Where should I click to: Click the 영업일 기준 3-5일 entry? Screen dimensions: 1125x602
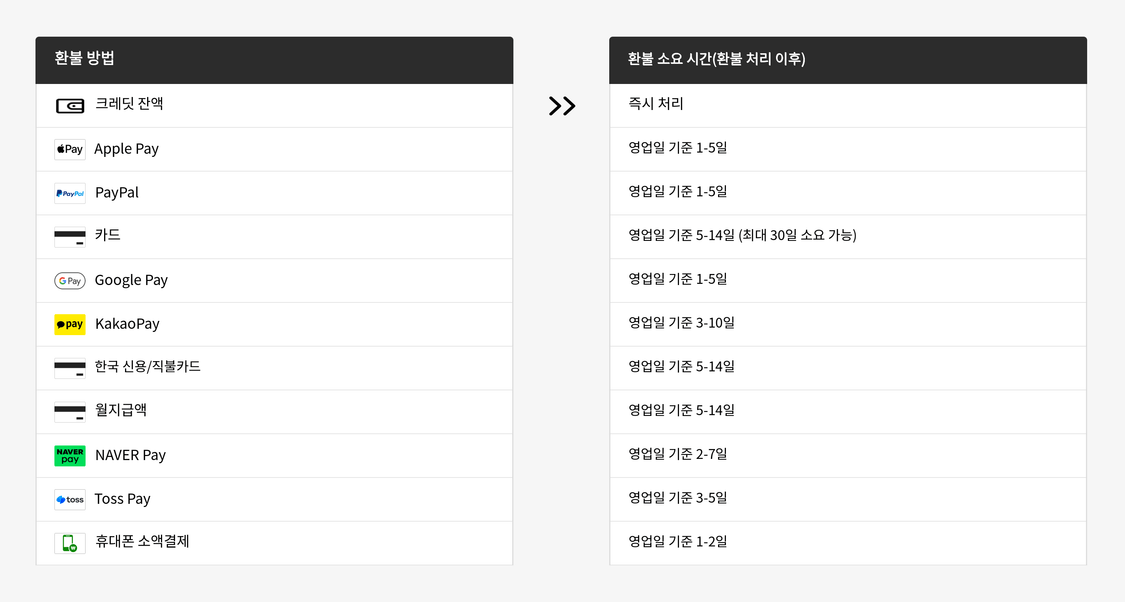[677, 498]
